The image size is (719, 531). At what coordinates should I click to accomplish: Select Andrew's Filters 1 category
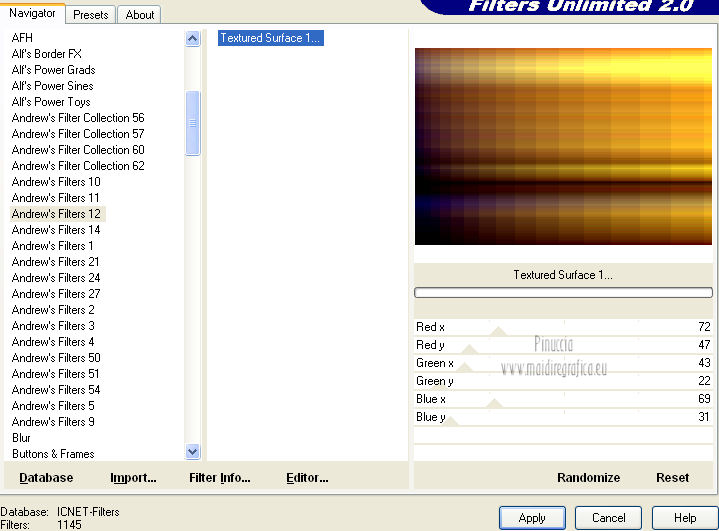(x=52, y=246)
